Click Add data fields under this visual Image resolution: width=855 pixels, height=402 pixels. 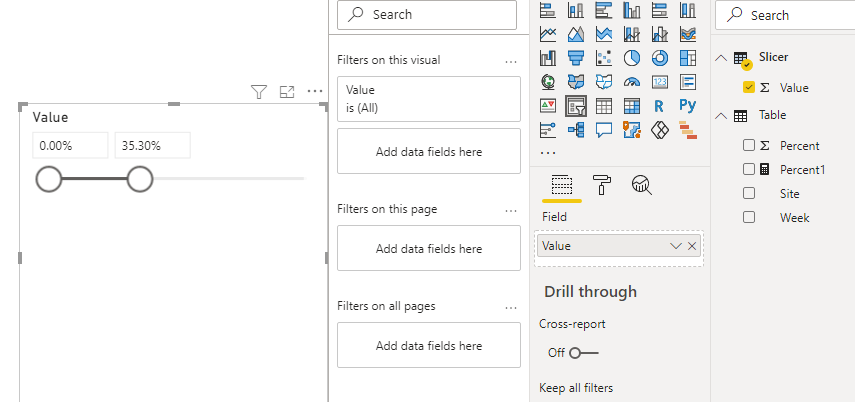coord(429,151)
